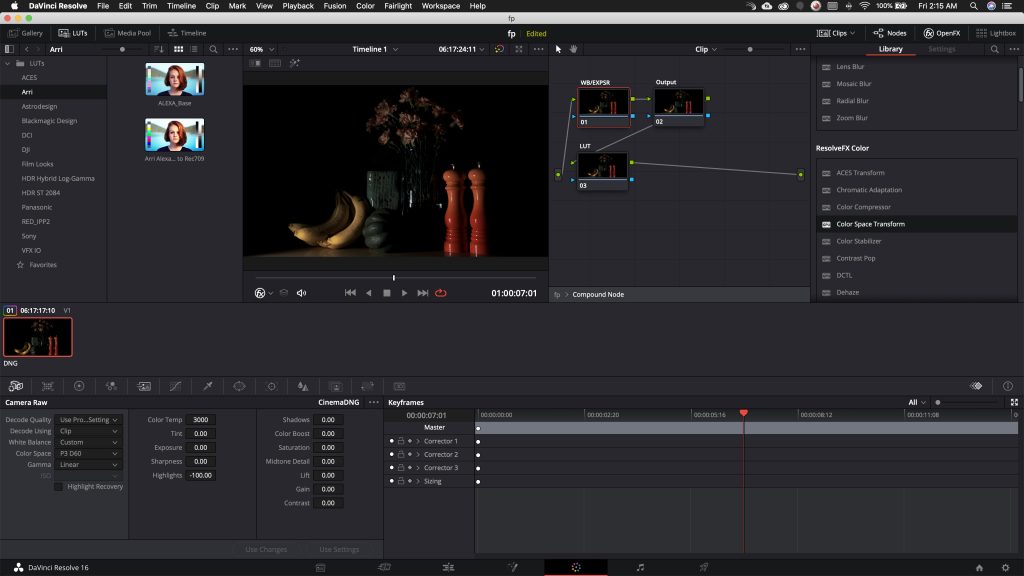
Task: Toggle loop playback in viewer
Action: (441, 293)
